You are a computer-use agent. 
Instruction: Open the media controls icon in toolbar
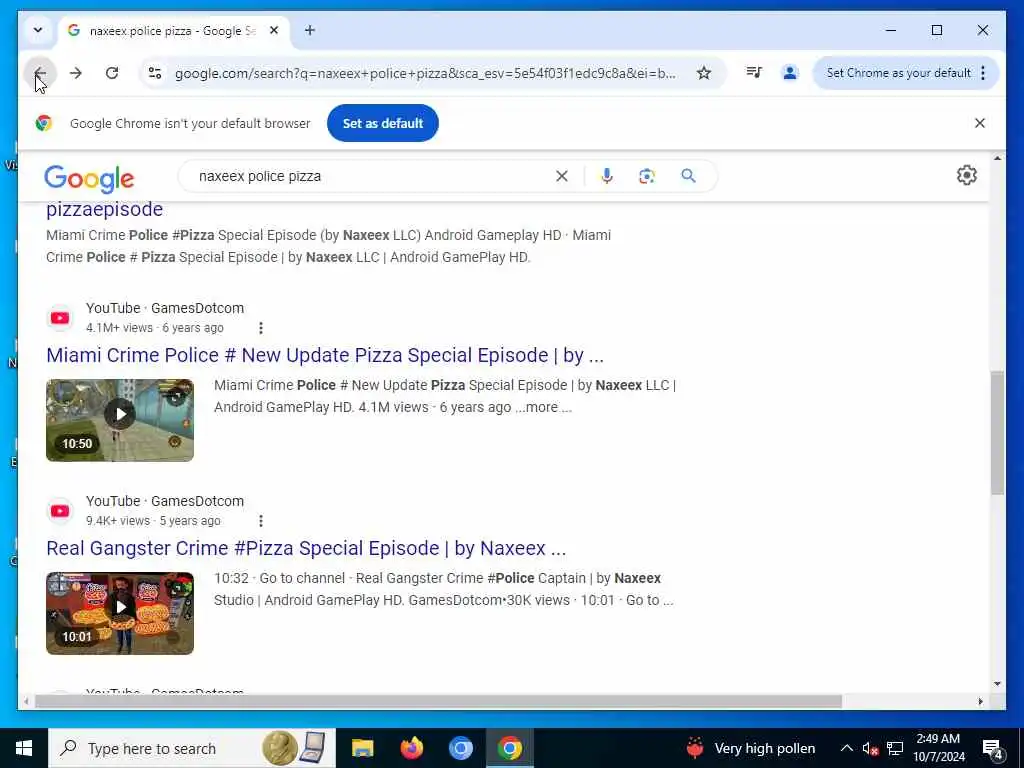754,72
